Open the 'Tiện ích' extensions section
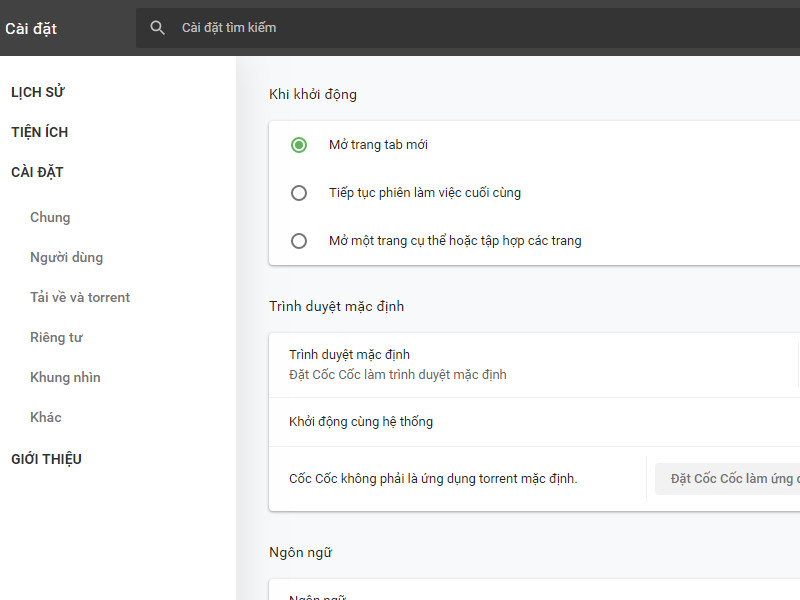The height and width of the screenshot is (600, 800). pyautogui.click(x=41, y=131)
